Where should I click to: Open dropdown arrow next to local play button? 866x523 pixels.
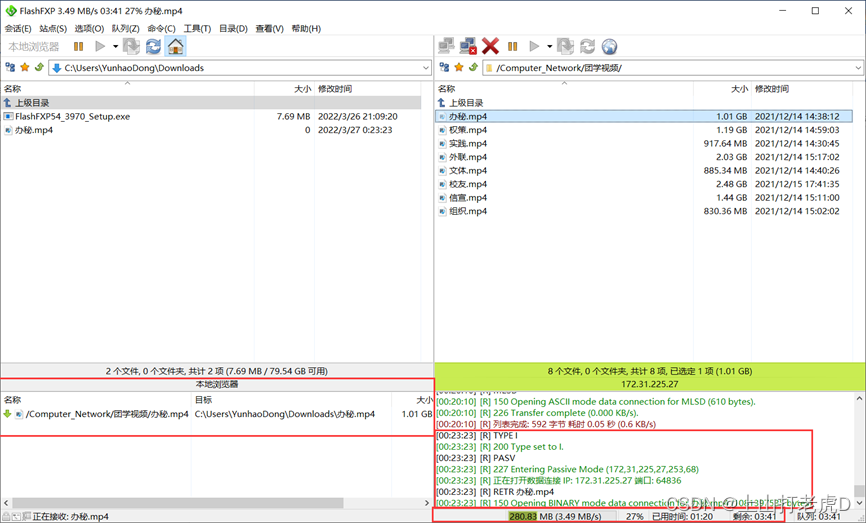click(115, 46)
